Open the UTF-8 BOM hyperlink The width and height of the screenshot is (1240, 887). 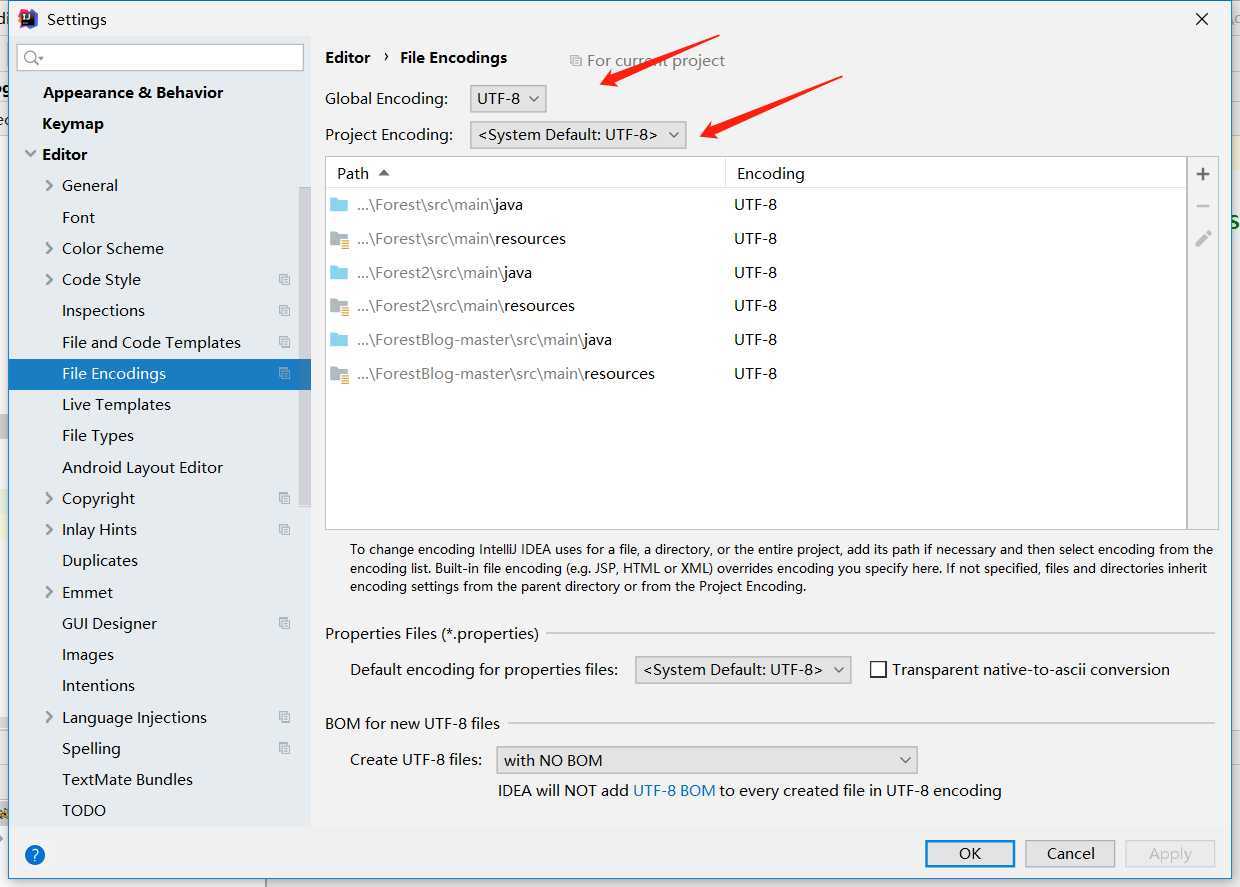(x=674, y=790)
